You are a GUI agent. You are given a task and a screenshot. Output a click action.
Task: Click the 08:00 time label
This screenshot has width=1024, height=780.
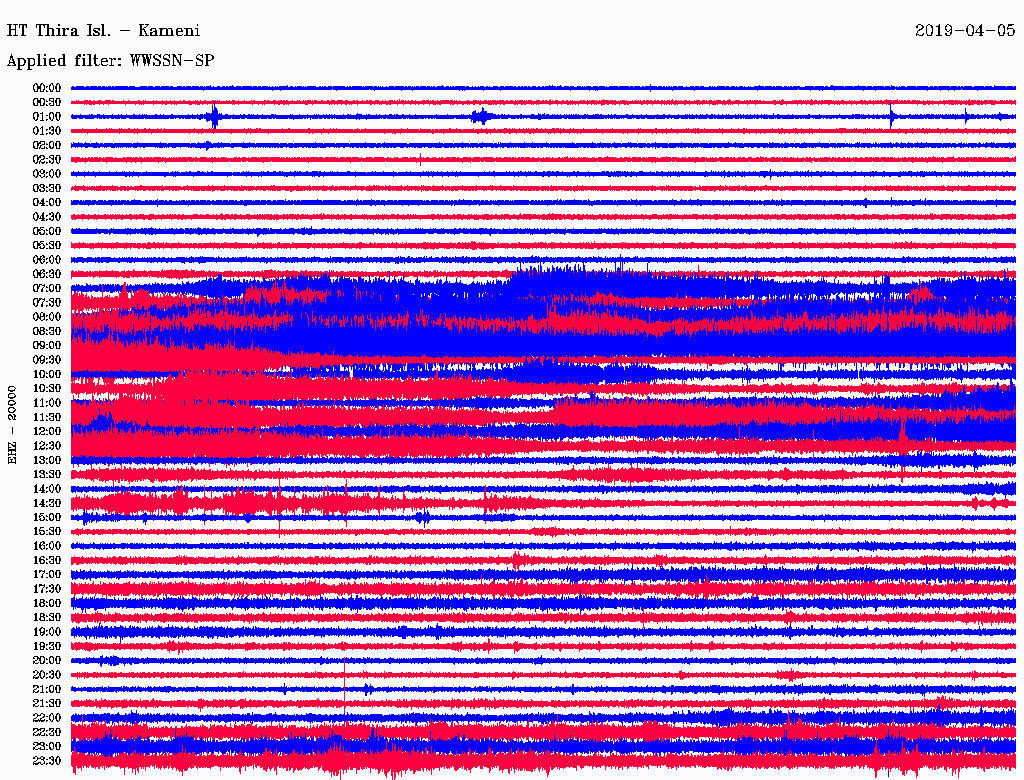[x=47, y=317]
